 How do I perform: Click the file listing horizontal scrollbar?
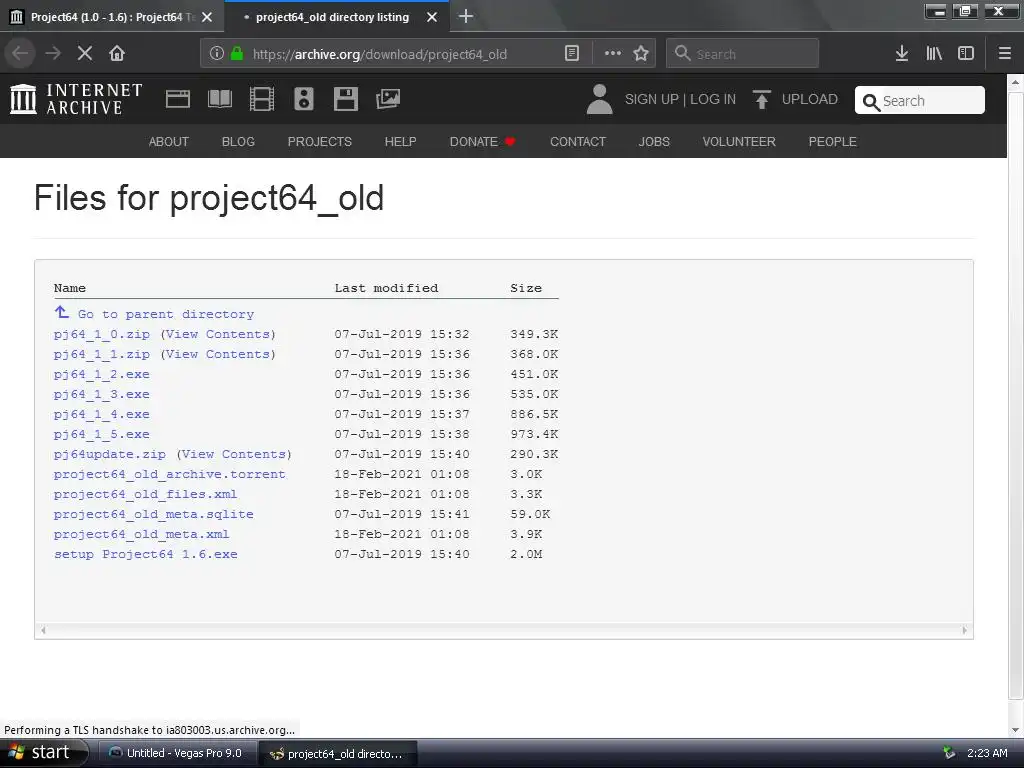pyautogui.click(x=504, y=630)
